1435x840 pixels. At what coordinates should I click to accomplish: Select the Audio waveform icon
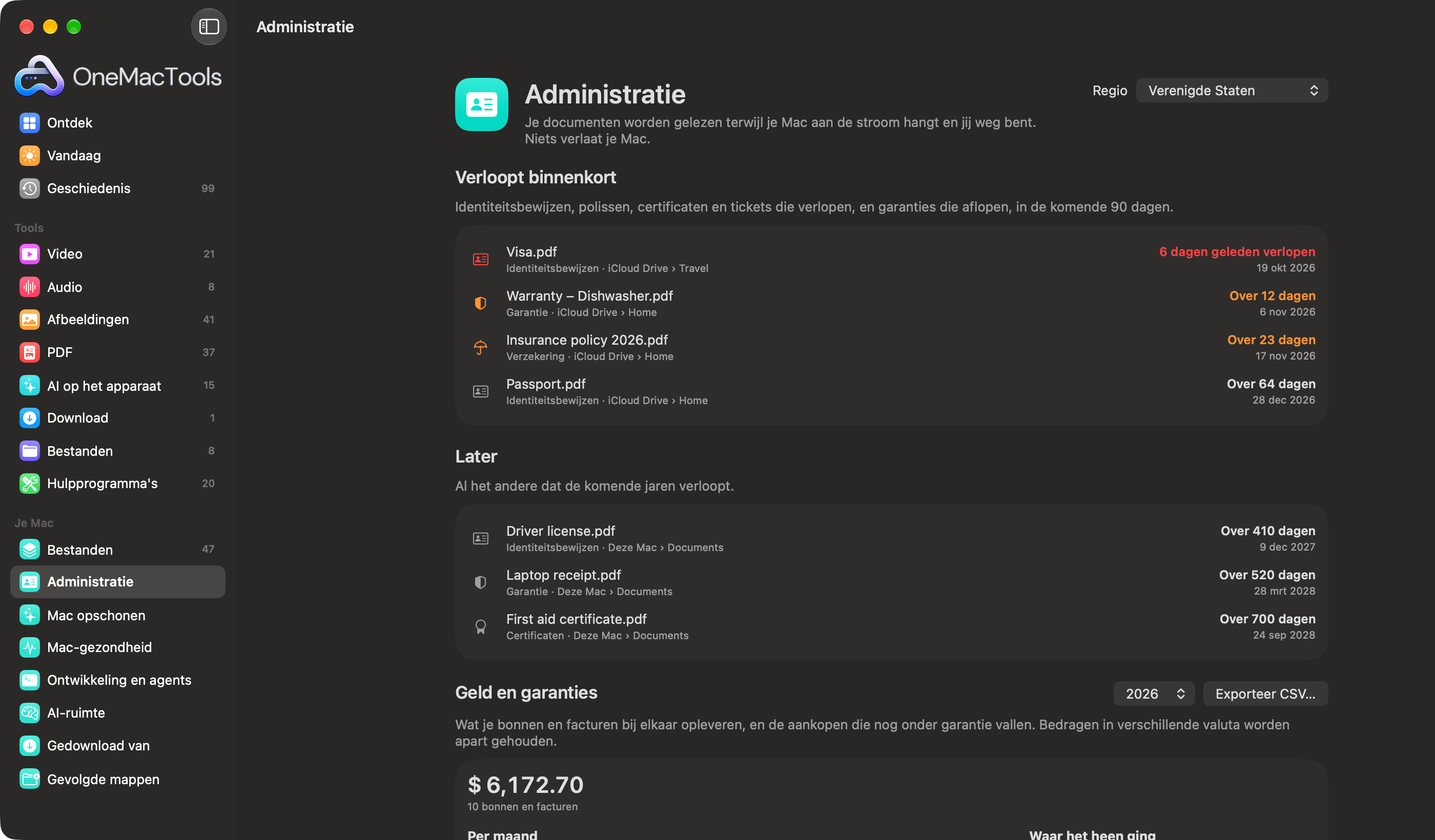pyautogui.click(x=30, y=287)
